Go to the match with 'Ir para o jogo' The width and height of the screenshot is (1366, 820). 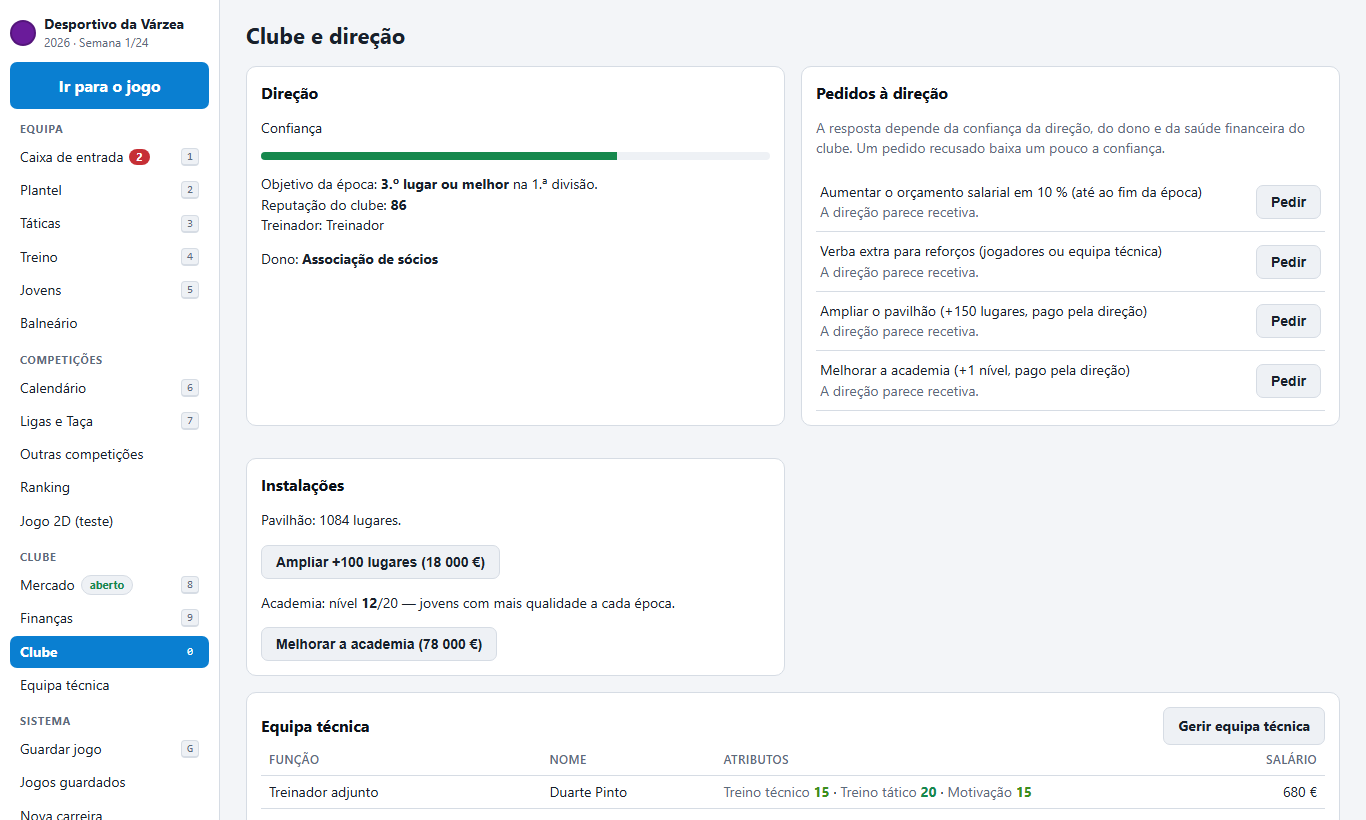coord(109,86)
